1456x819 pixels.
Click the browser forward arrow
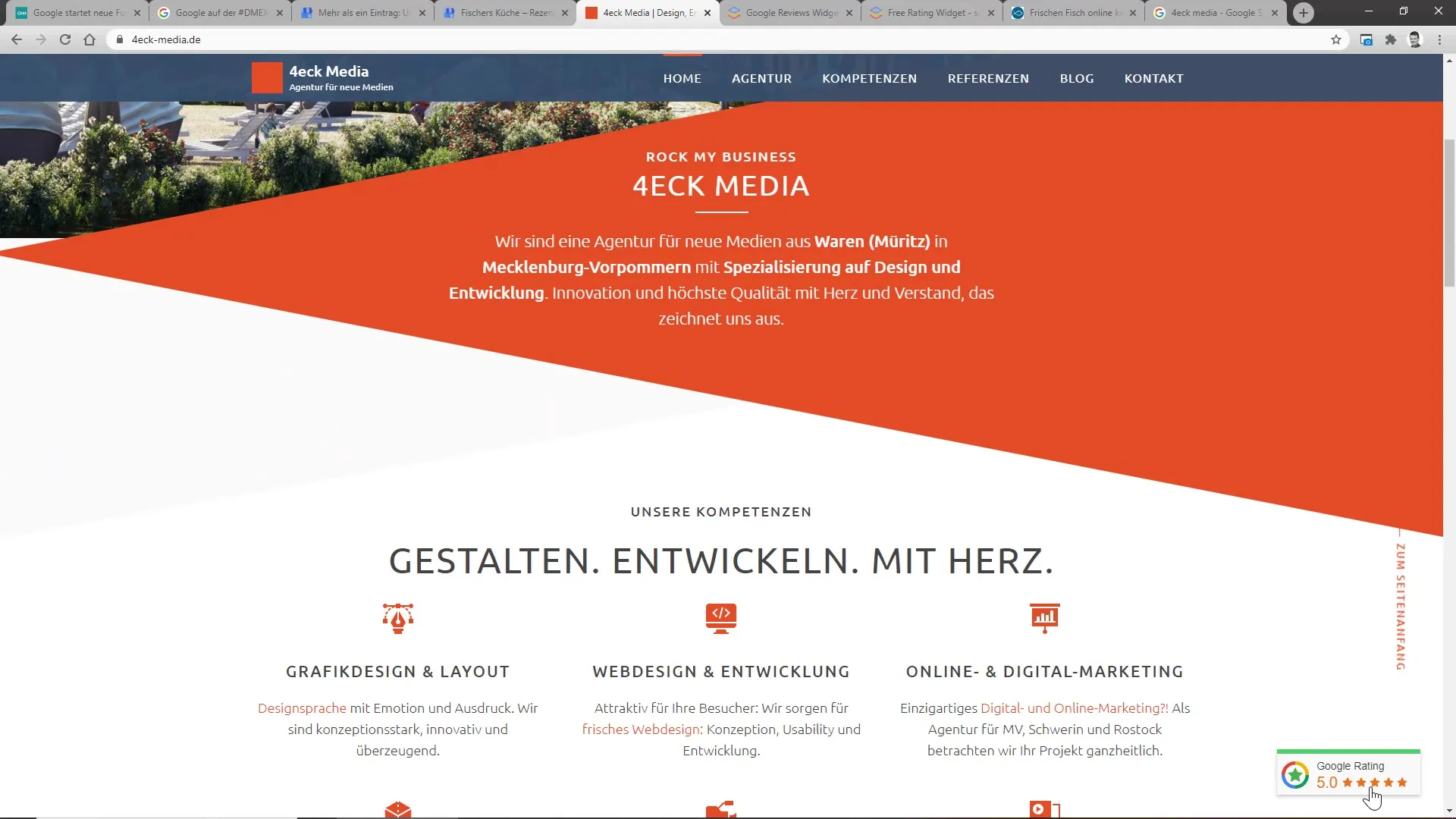tap(41, 39)
